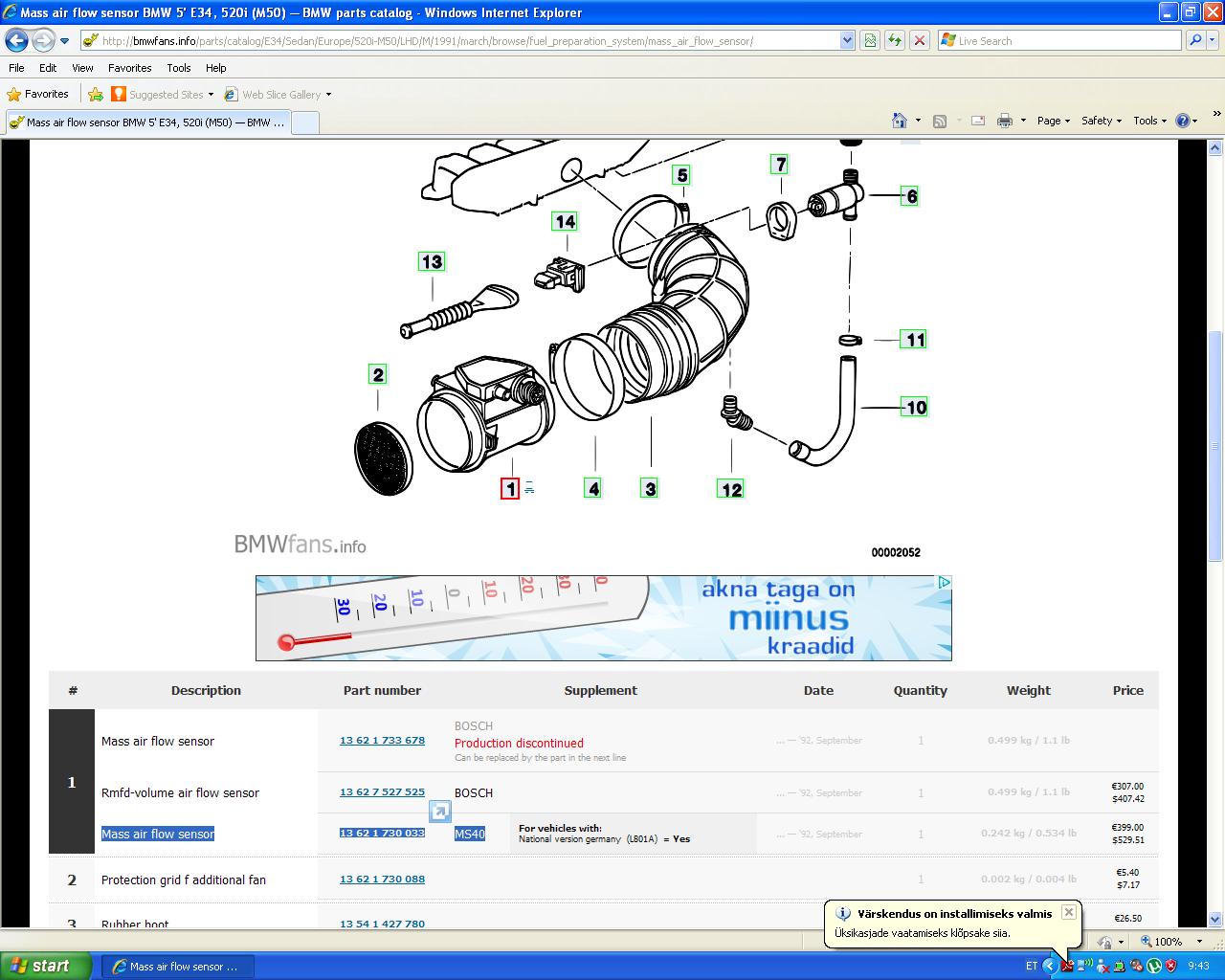The height and width of the screenshot is (980, 1225).
Task: Open Suggested Sites
Action: [x=162, y=94]
